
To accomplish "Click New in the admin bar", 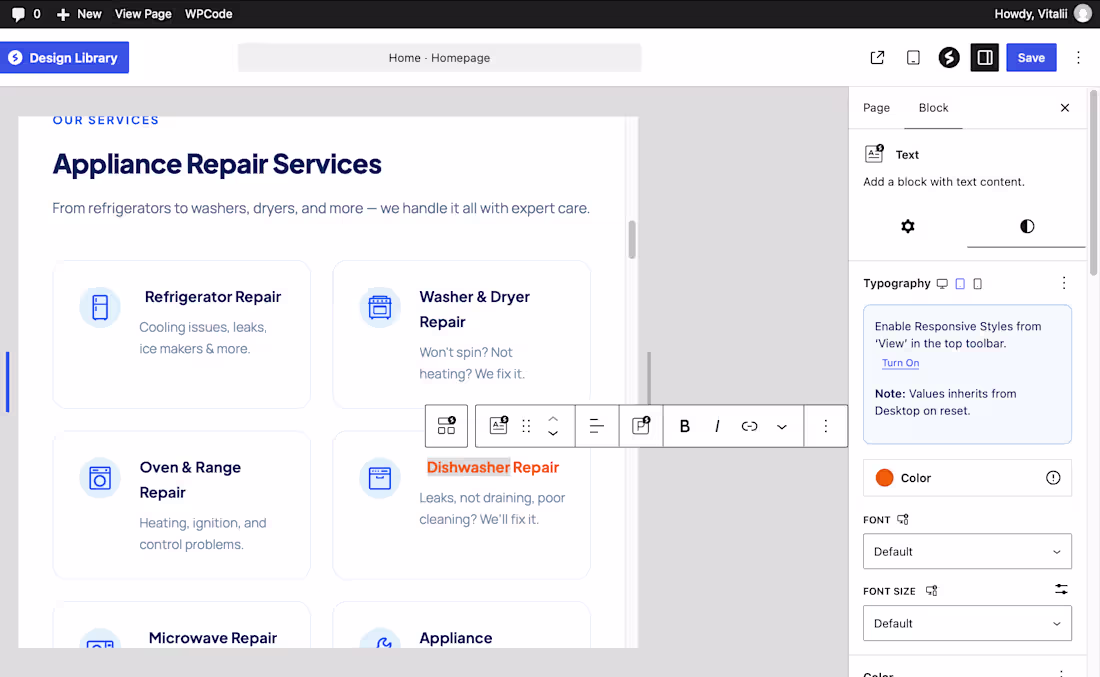I will [79, 14].
